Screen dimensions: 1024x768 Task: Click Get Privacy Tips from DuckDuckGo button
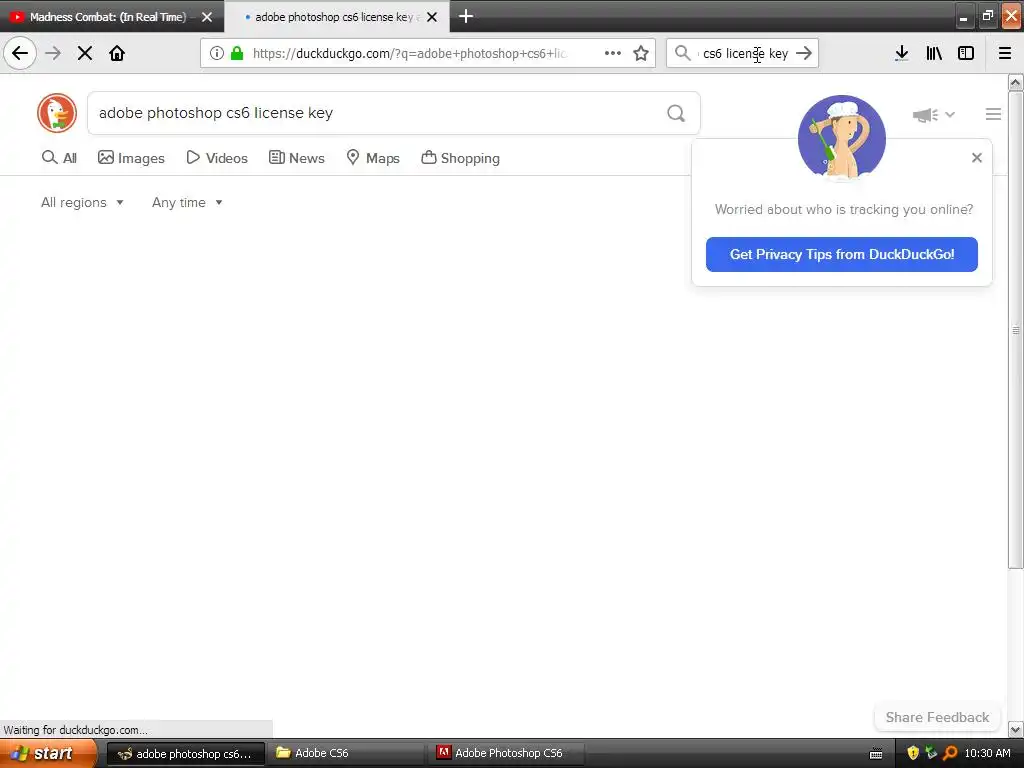(x=842, y=254)
